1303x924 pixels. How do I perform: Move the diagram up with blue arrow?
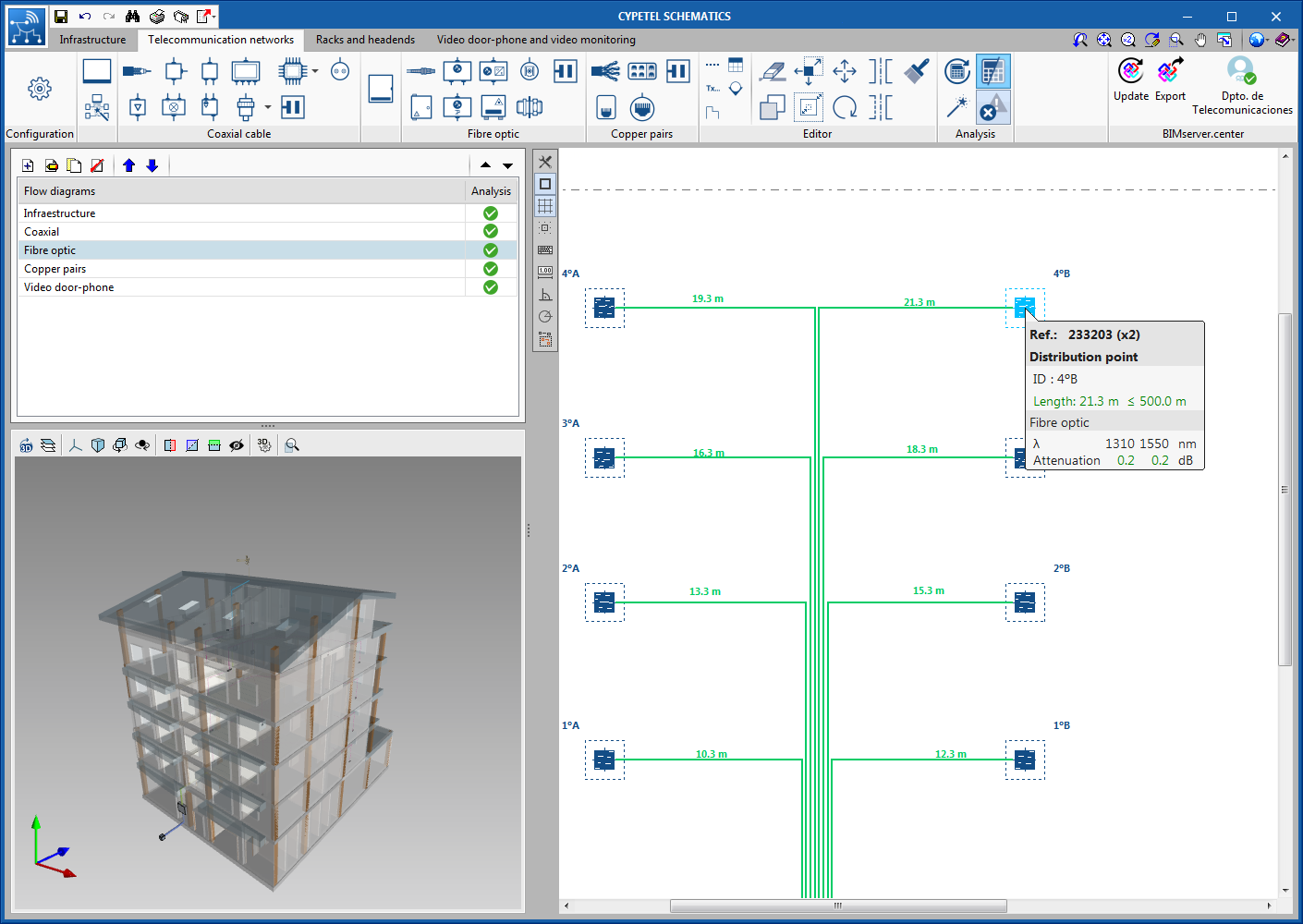pyautogui.click(x=129, y=165)
